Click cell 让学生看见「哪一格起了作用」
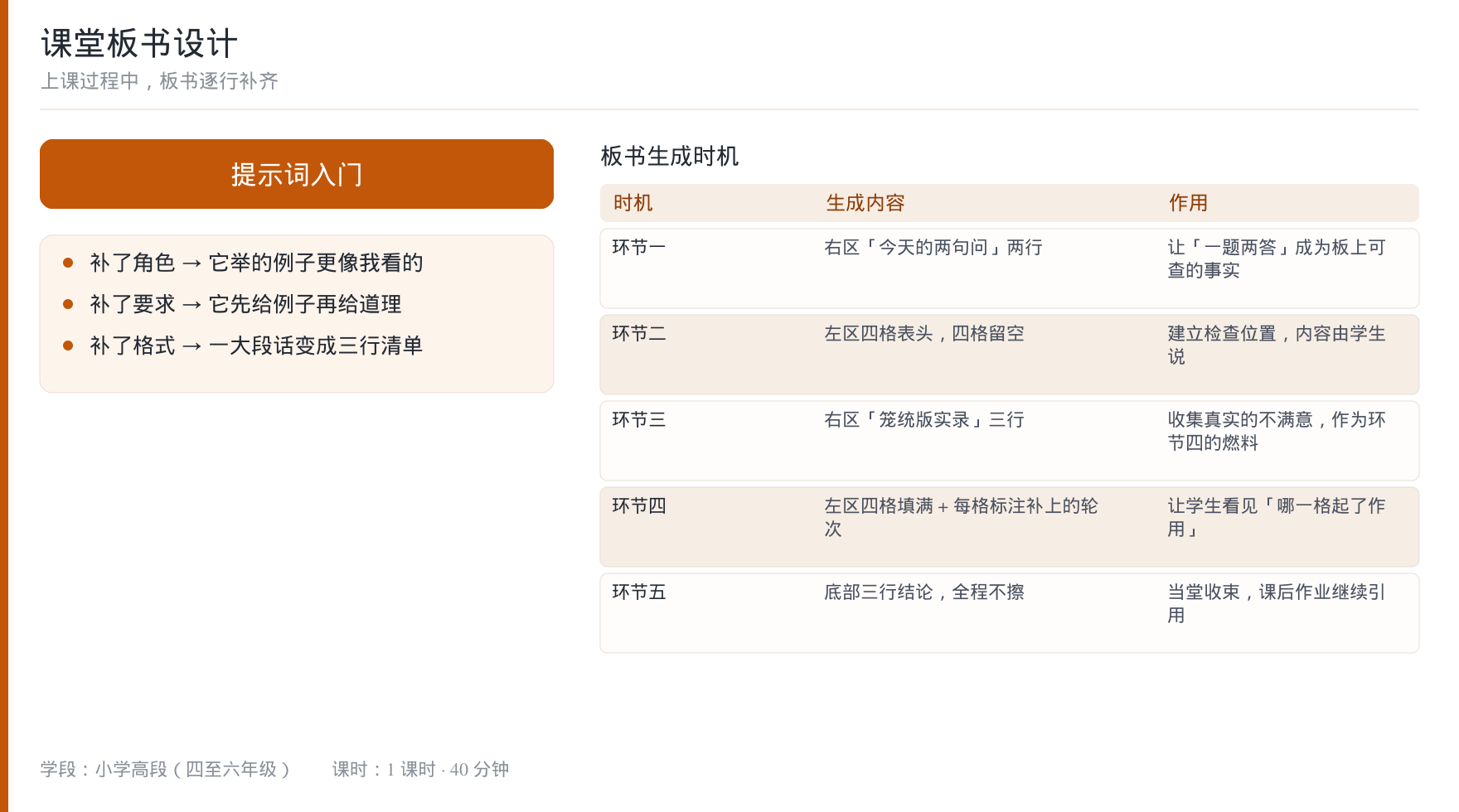 coord(1277,517)
